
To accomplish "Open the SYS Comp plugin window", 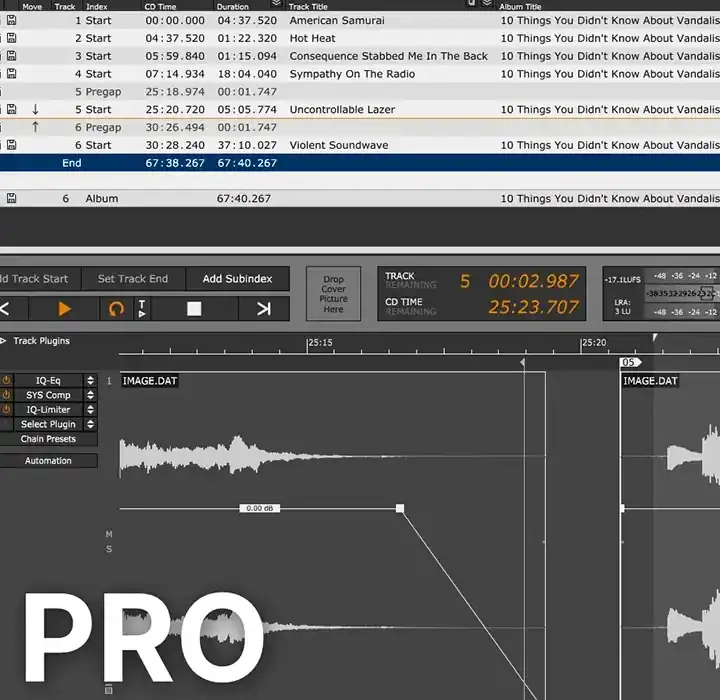I will click(48, 395).
